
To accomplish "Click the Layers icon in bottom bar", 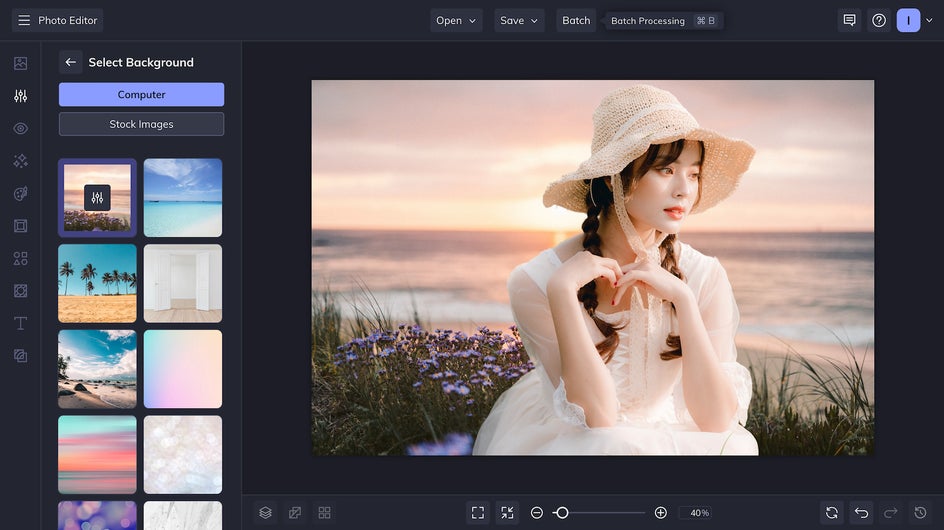I will click(x=265, y=513).
